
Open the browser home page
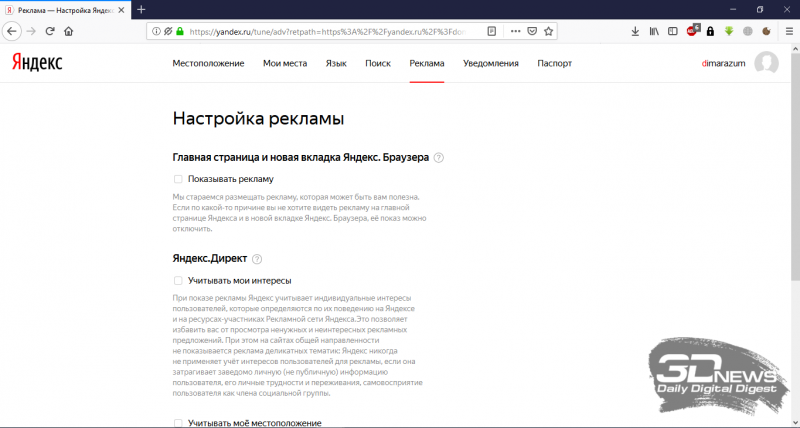tap(68, 31)
